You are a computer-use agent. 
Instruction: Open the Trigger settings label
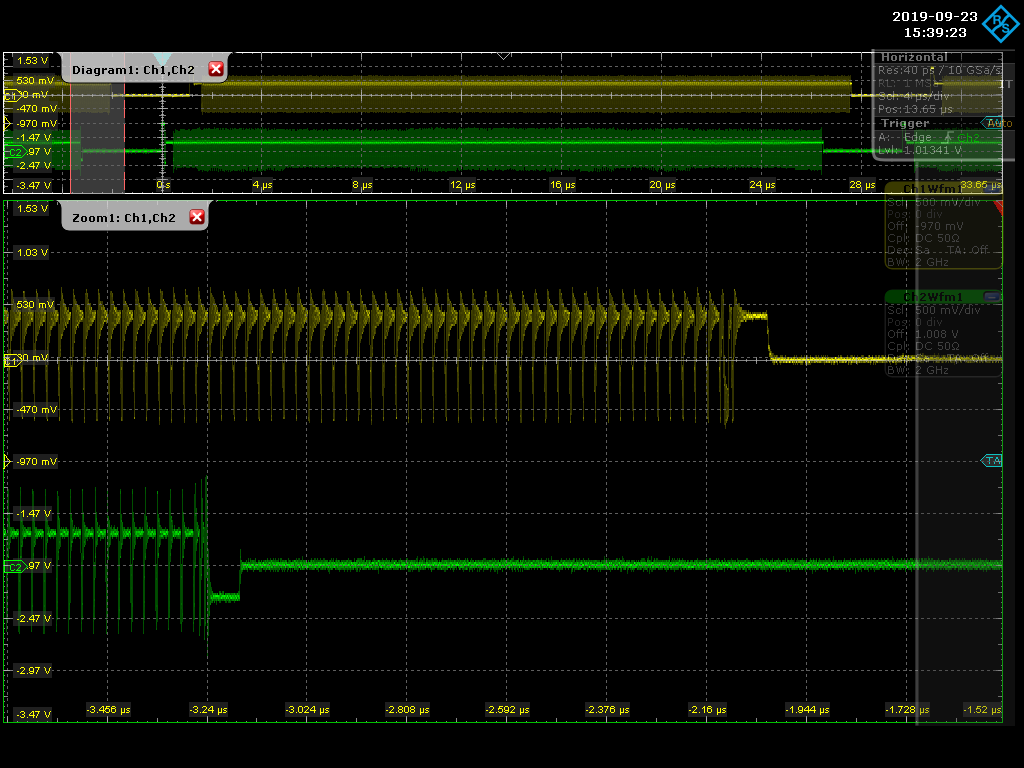point(904,123)
